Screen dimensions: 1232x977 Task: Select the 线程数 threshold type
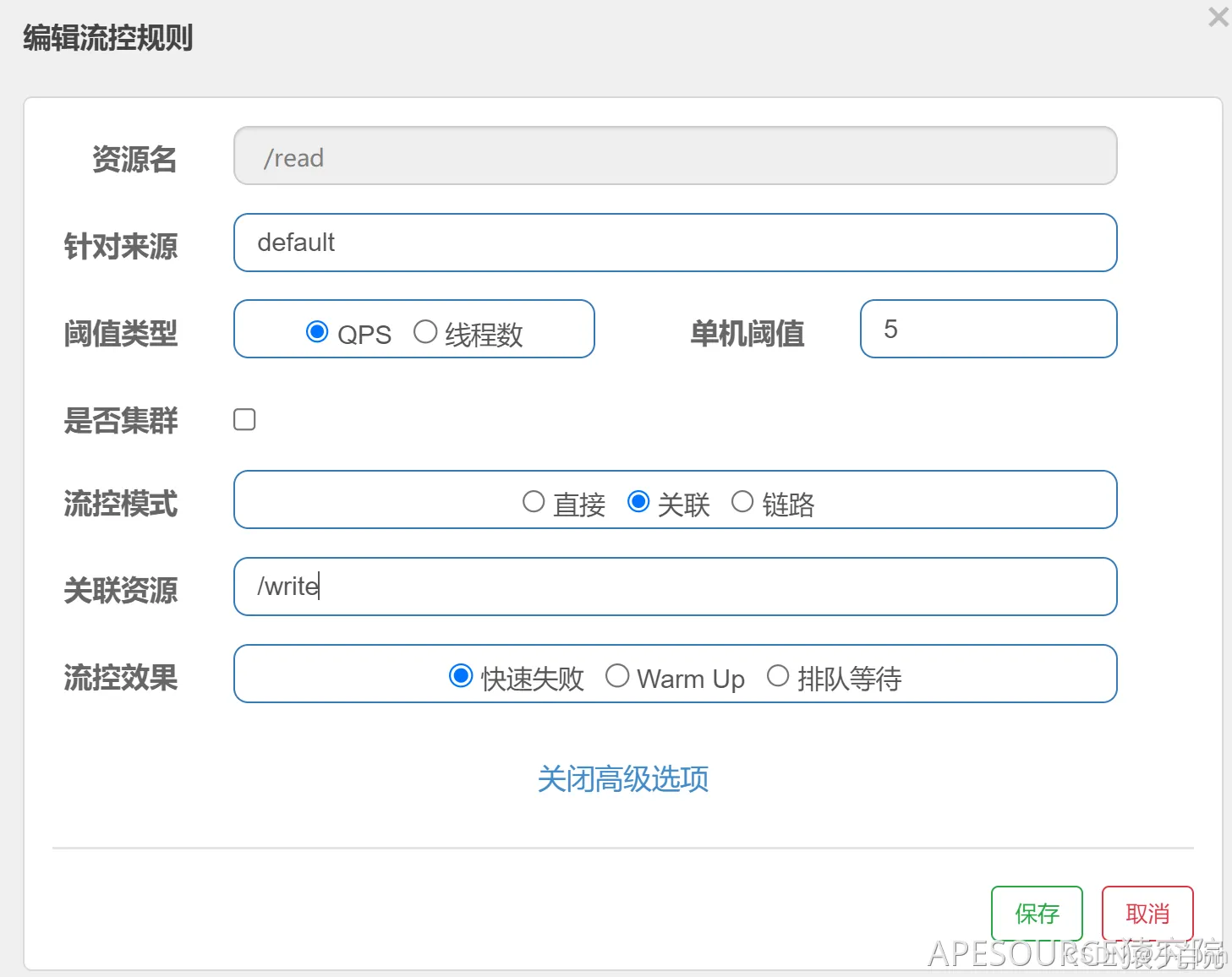[425, 332]
